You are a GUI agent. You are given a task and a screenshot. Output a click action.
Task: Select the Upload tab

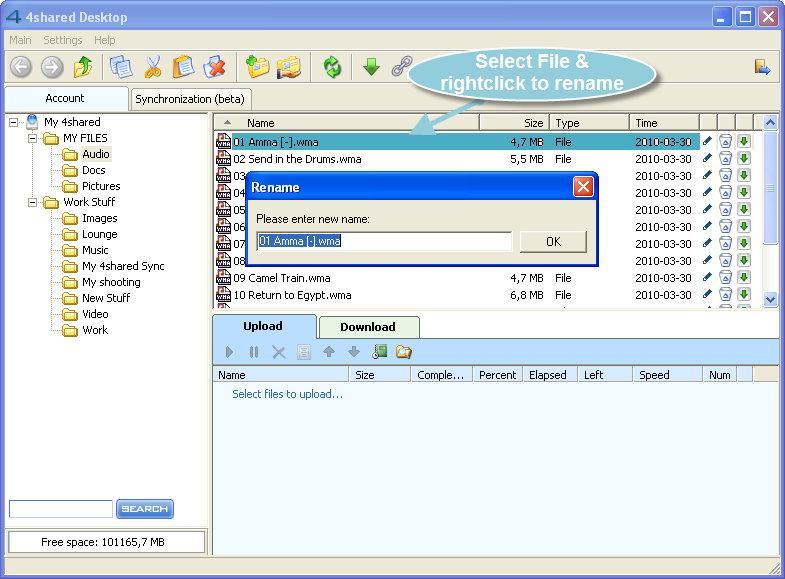(x=263, y=326)
